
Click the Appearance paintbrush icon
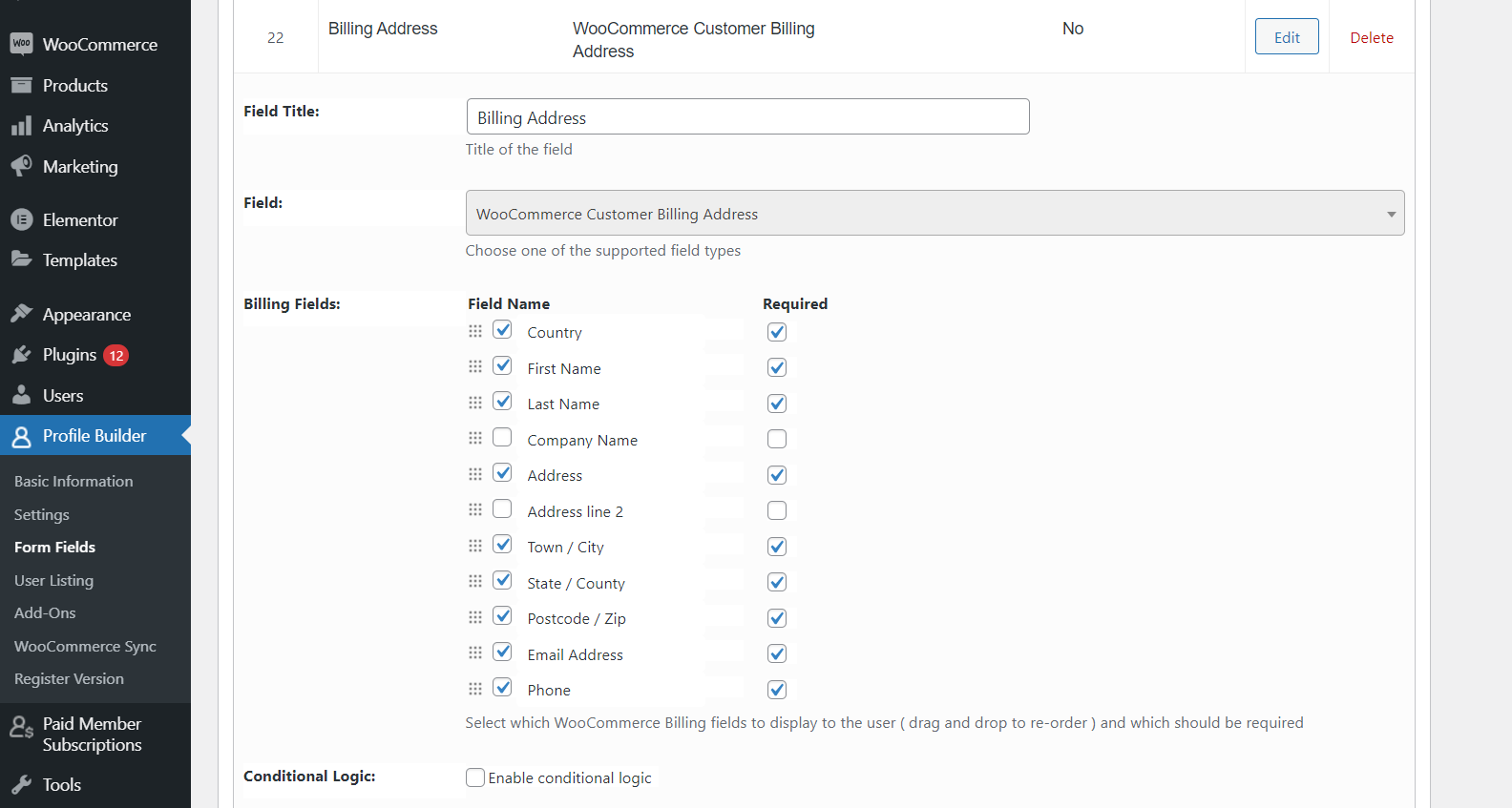click(x=21, y=314)
